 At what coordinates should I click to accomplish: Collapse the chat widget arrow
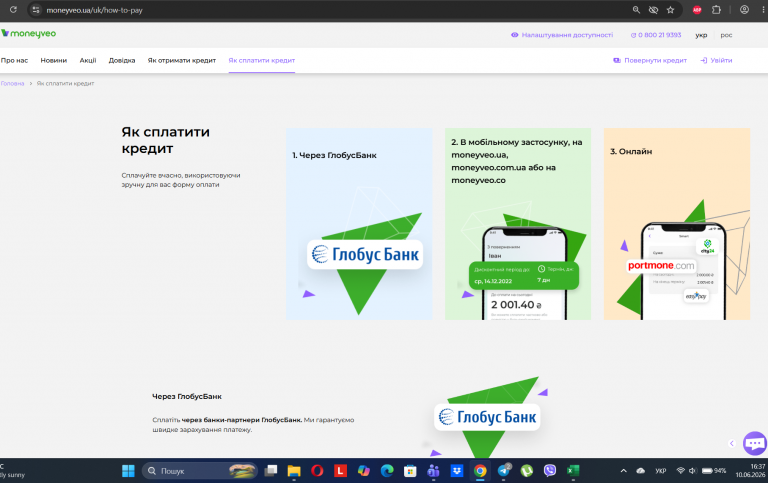pyautogui.click(x=732, y=443)
